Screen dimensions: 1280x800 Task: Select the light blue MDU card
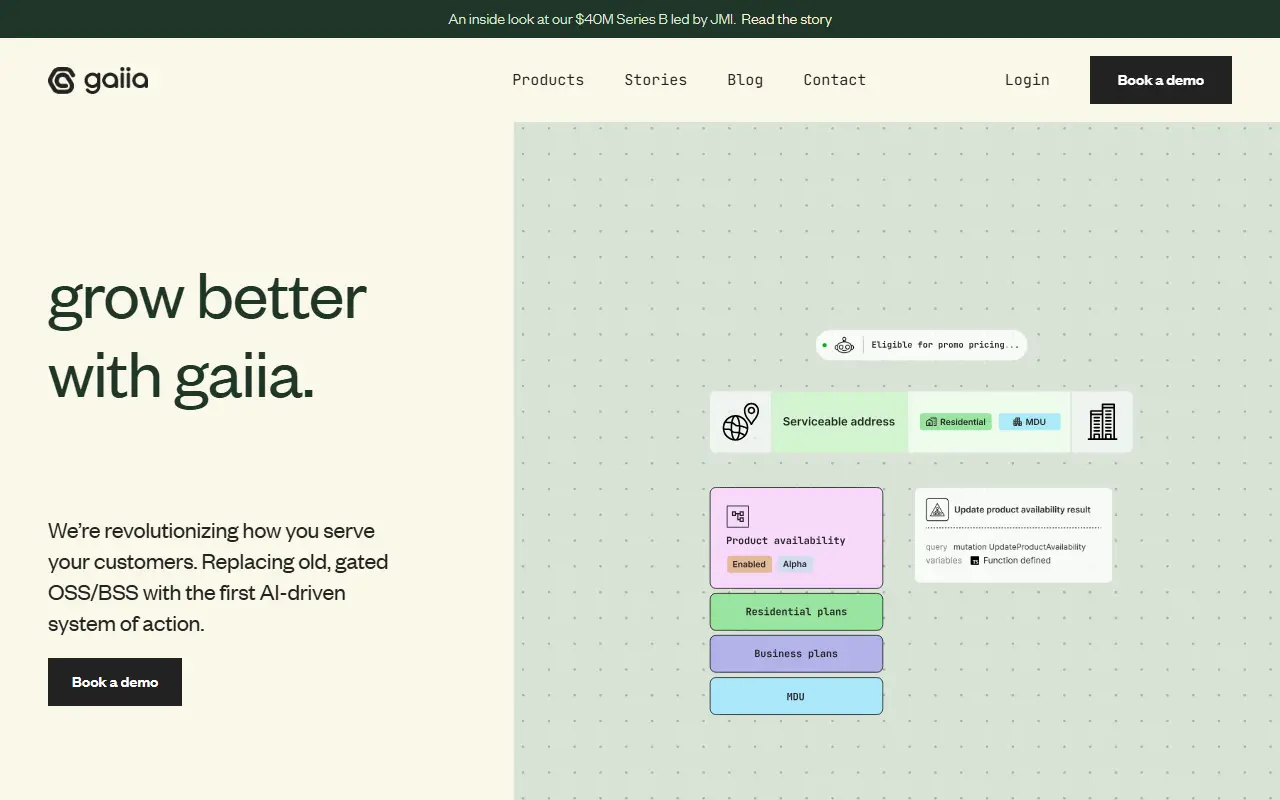tap(796, 696)
